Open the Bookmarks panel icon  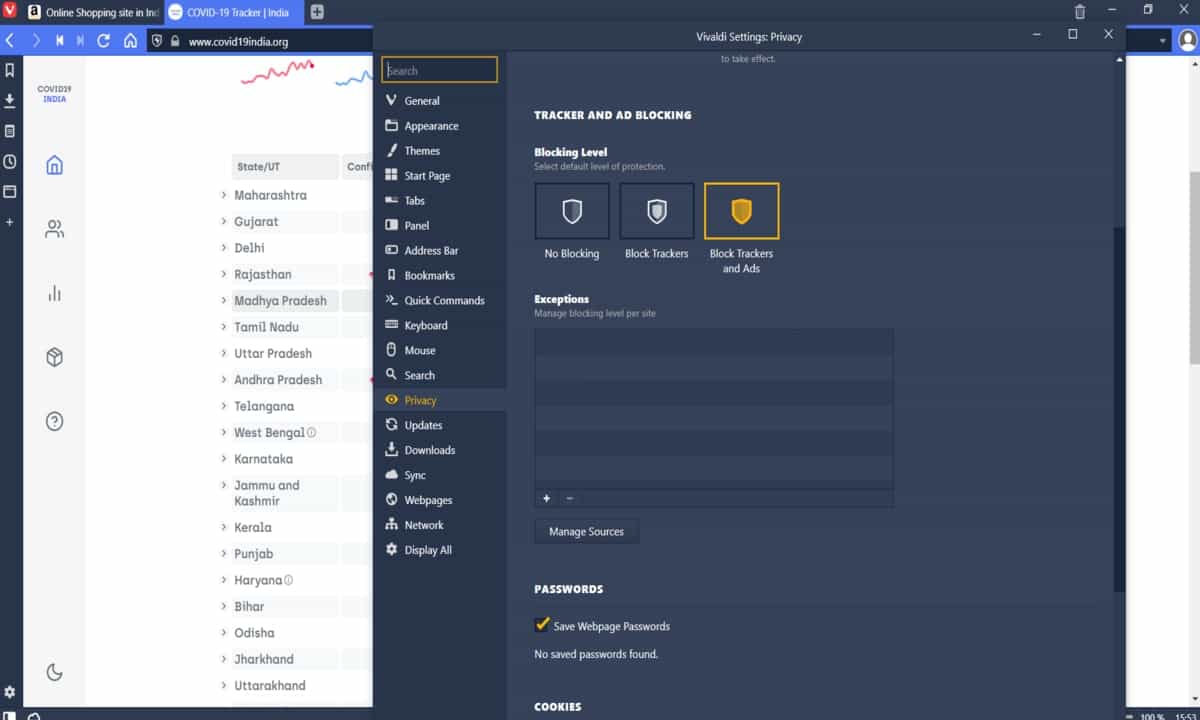point(10,70)
